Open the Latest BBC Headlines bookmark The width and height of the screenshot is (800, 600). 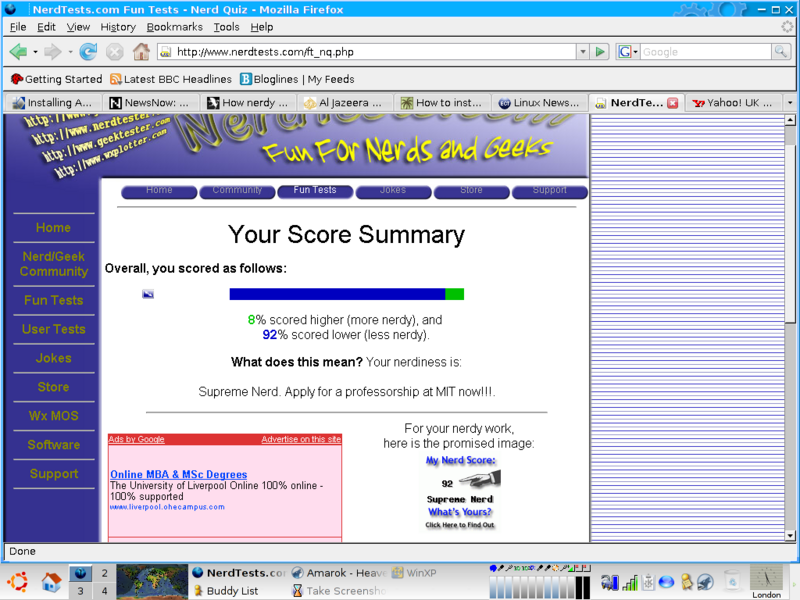pos(171,79)
